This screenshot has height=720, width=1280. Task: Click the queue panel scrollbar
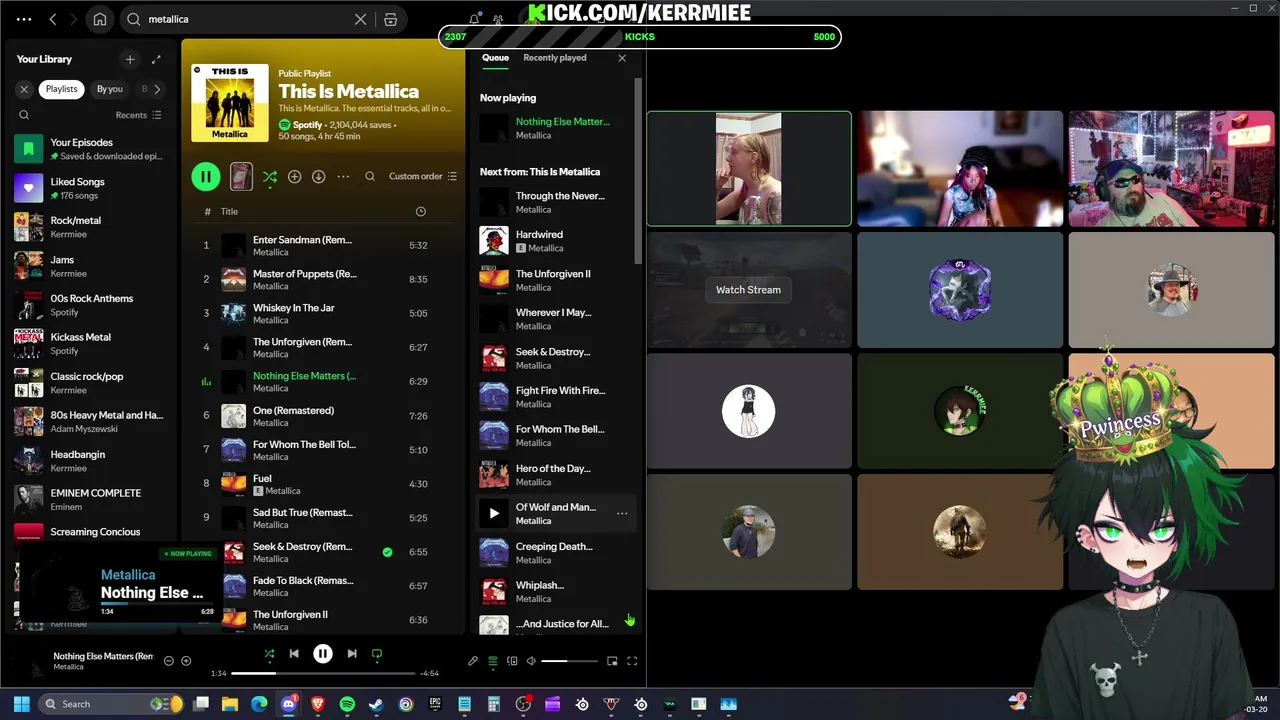click(x=638, y=170)
